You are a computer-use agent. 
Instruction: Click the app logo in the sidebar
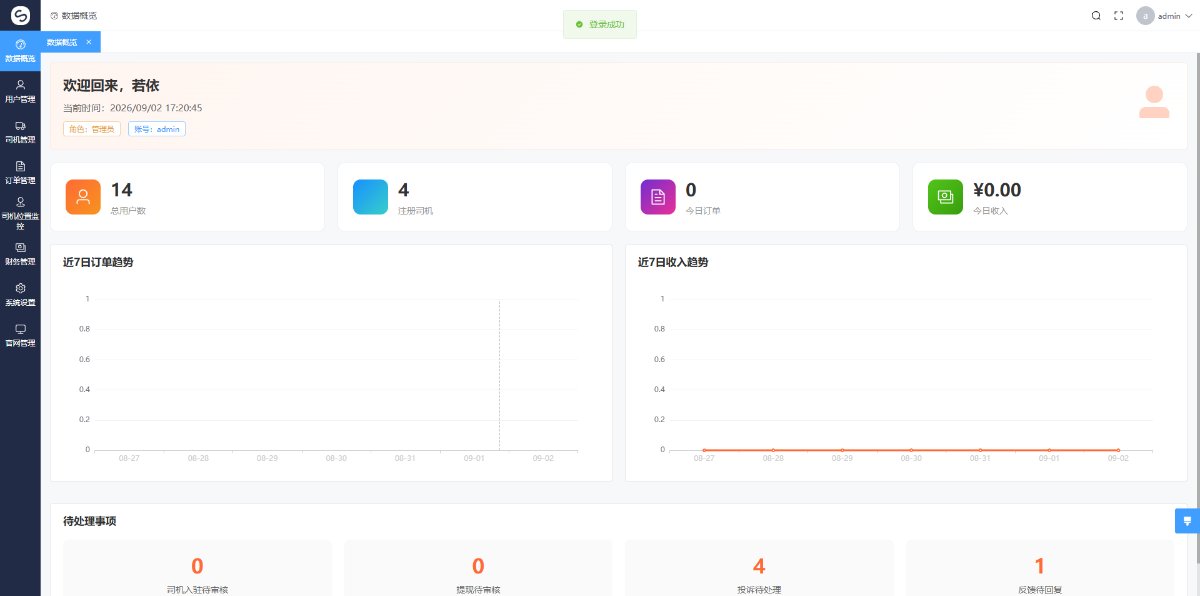point(20,15)
